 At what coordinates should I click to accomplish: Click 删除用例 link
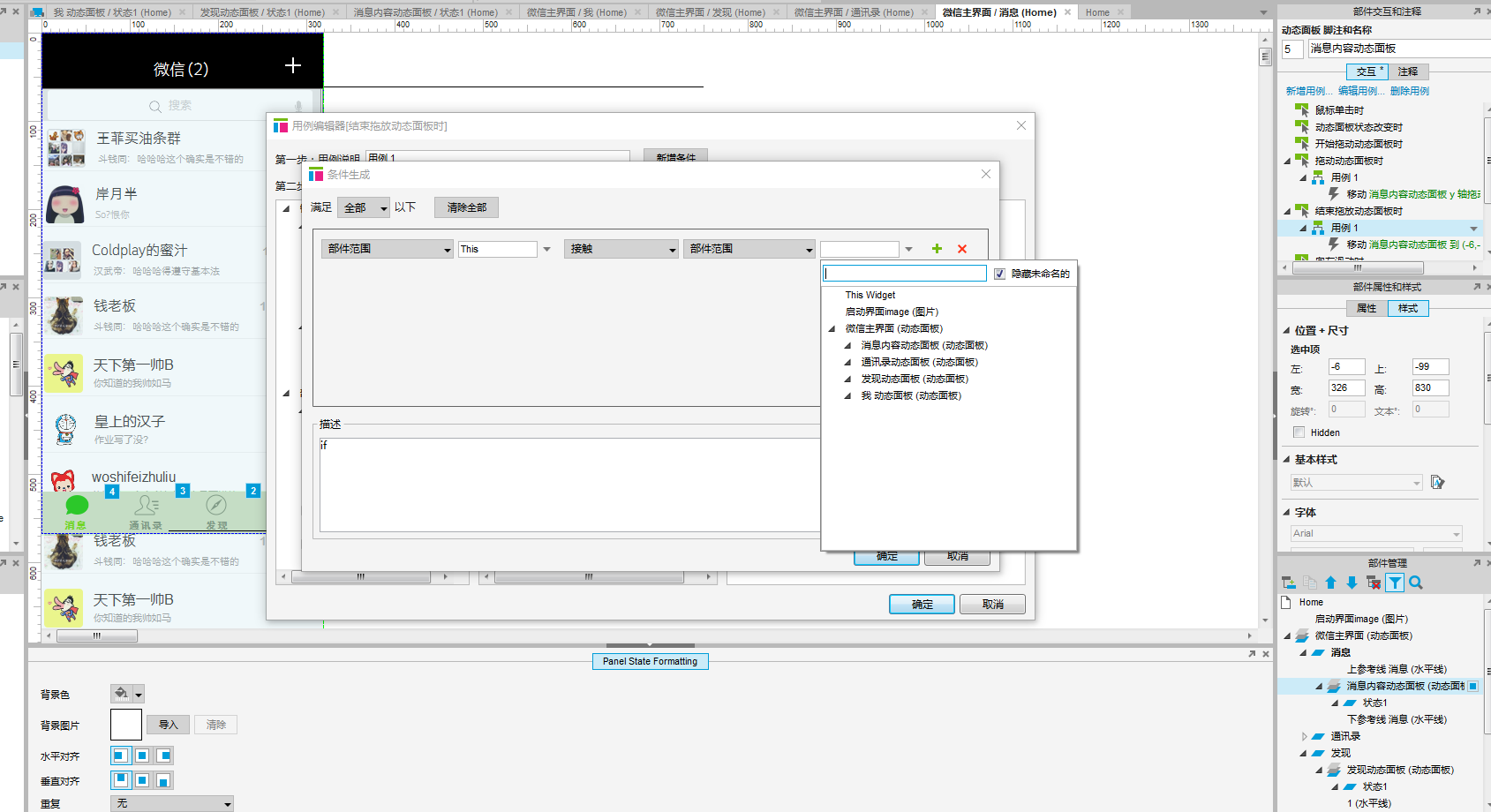pyautogui.click(x=1410, y=91)
